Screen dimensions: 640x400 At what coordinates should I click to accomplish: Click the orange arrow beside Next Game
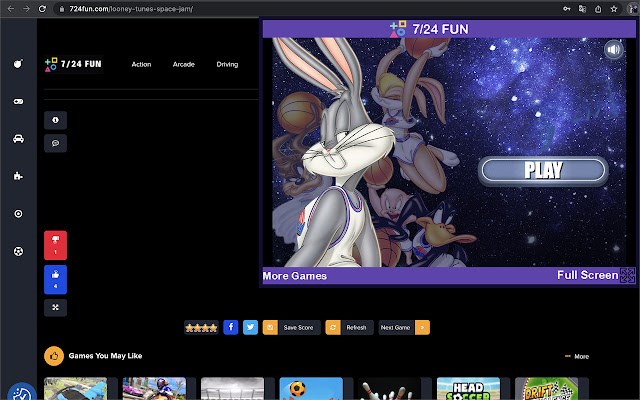pyautogui.click(x=422, y=327)
